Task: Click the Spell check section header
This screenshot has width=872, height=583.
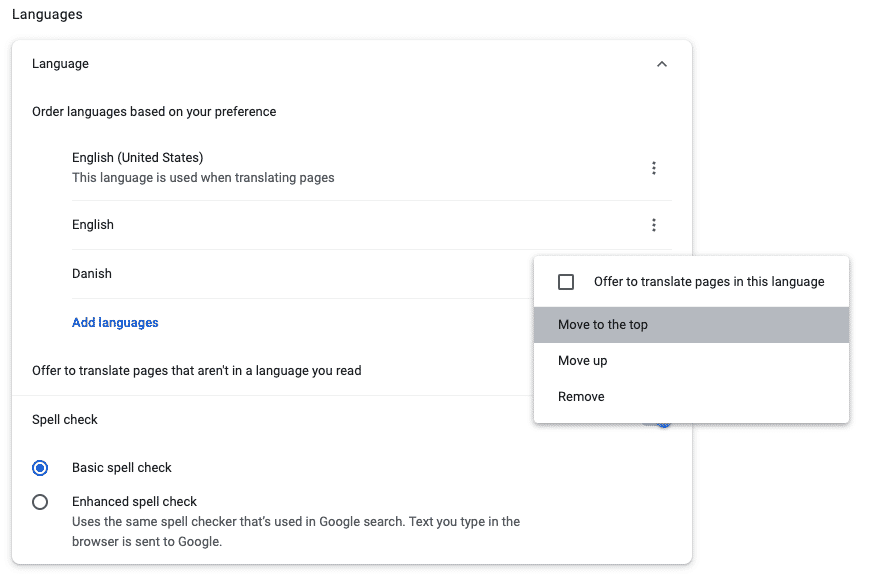Action: pos(64,419)
